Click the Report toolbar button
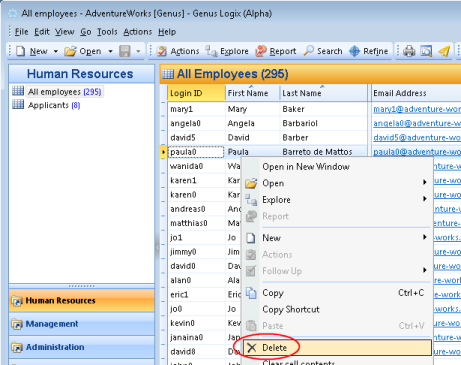Screen dimensions: 461x365 pyautogui.click(x=276, y=51)
